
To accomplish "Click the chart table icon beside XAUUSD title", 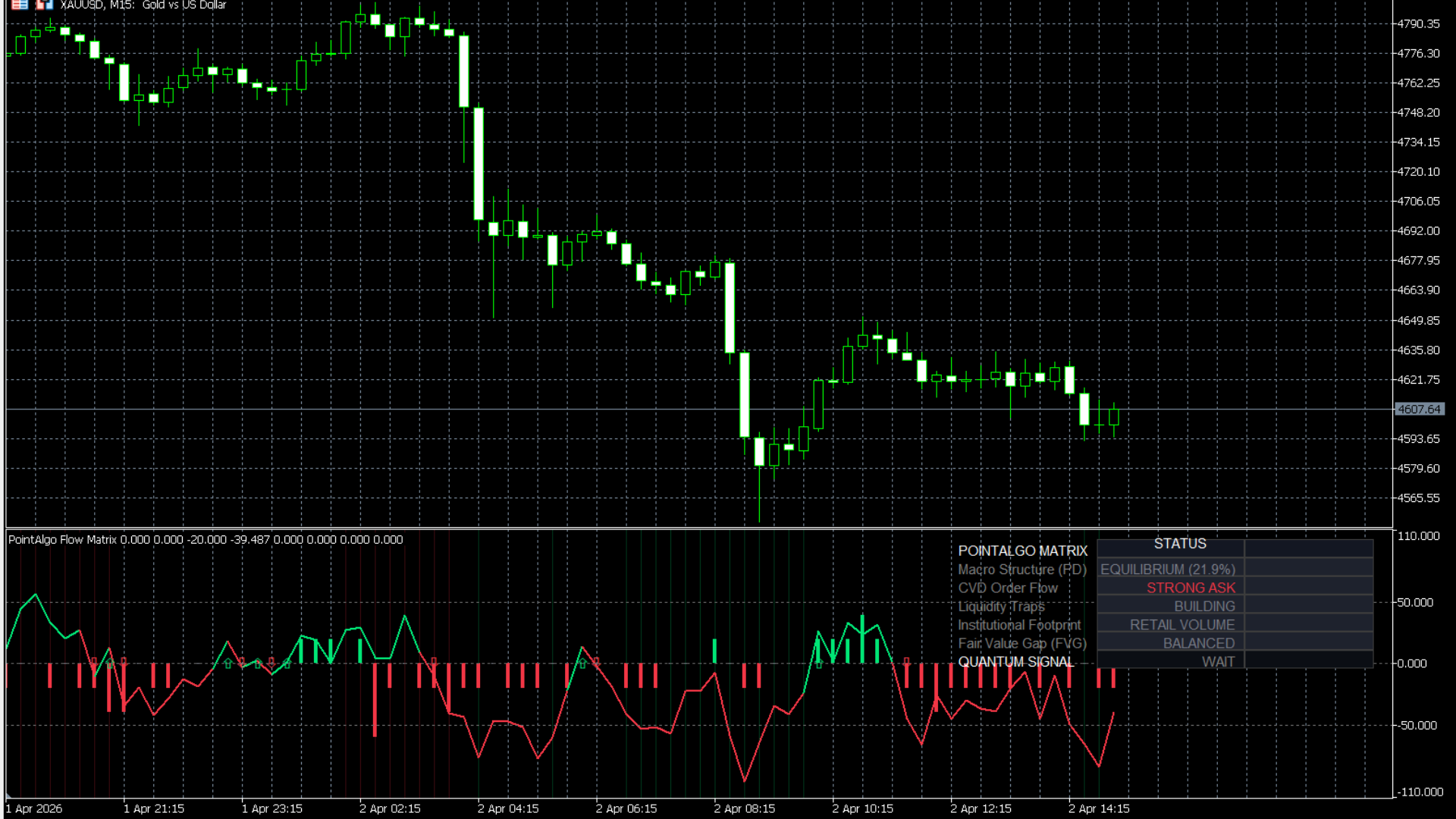I will coord(20,5).
